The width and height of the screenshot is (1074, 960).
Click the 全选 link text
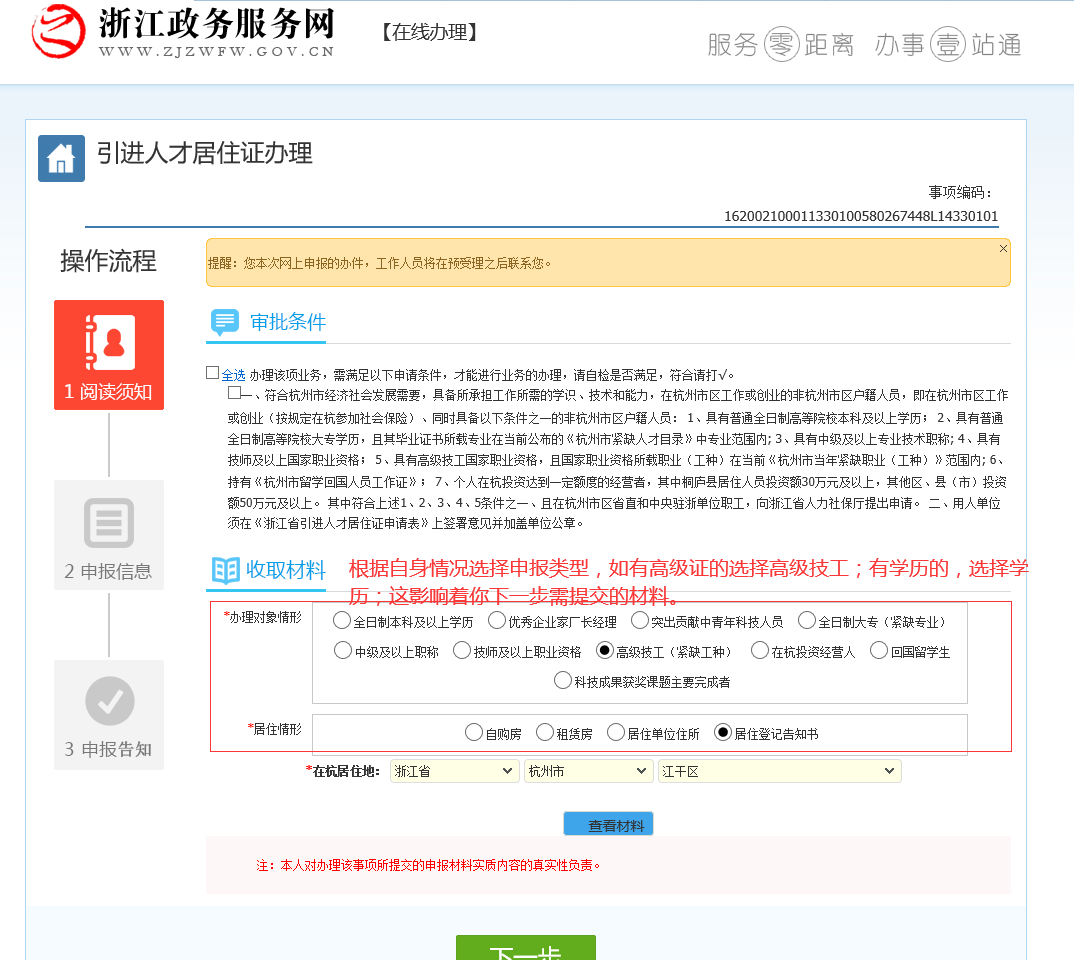click(234, 375)
